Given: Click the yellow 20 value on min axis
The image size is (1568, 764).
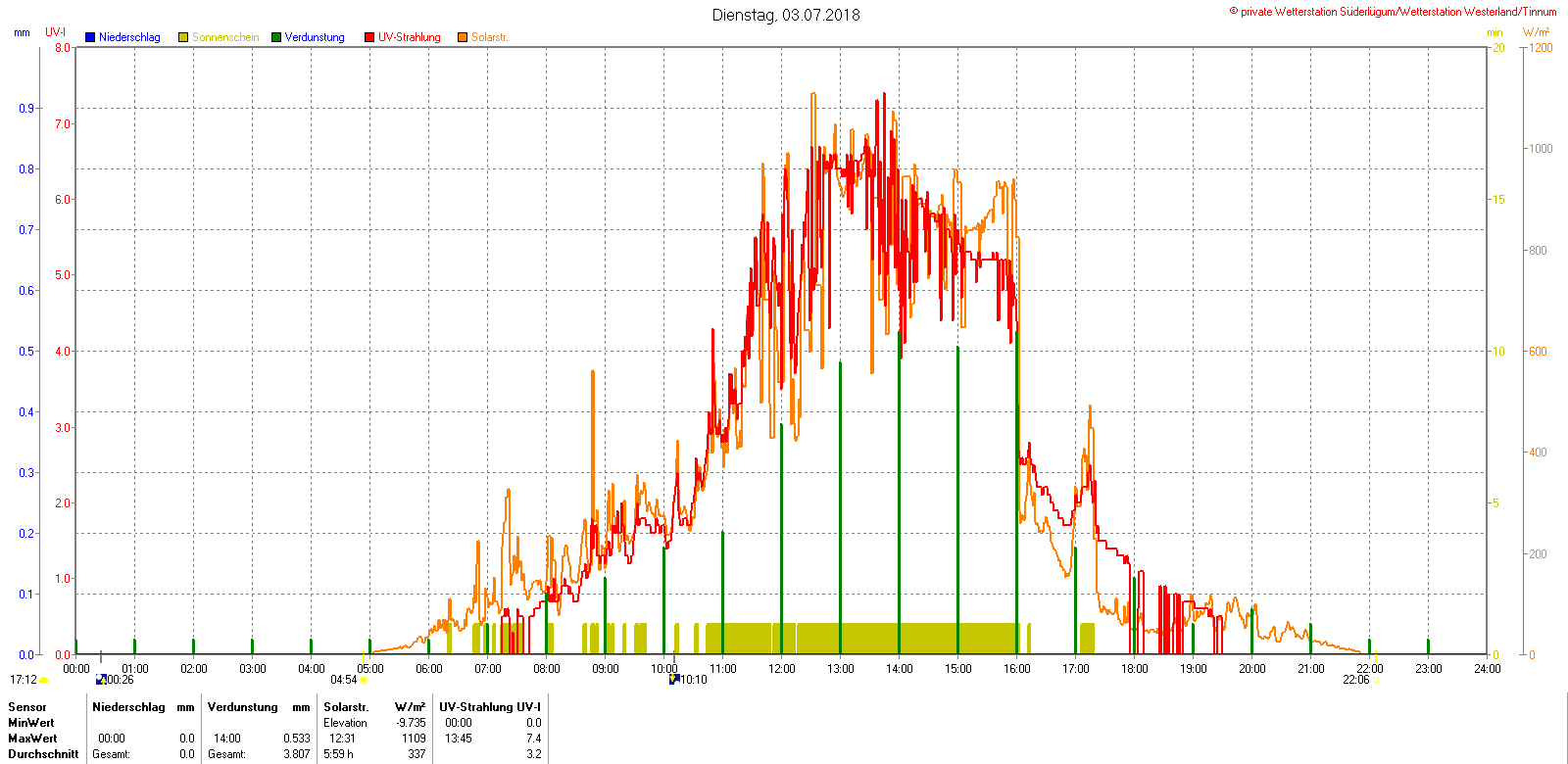Looking at the screenshot, I should 1498,47.
